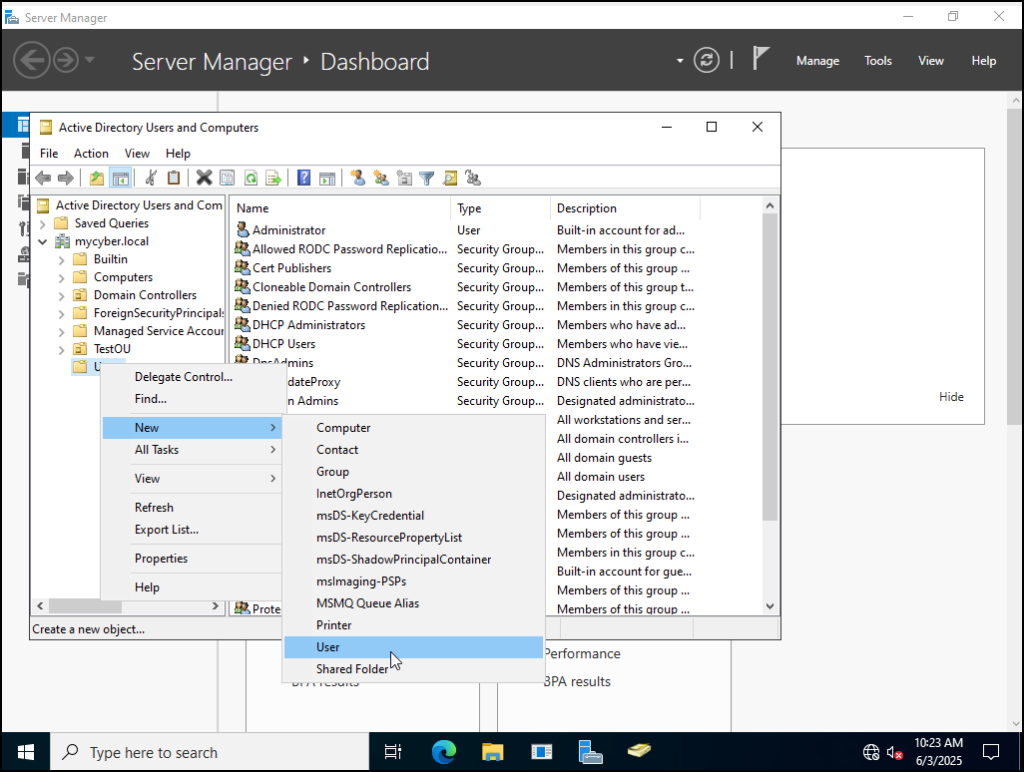This screenshot has height=772, width=1024.
Task: Click the Action Center notification icon
Action: pos(991,752)
